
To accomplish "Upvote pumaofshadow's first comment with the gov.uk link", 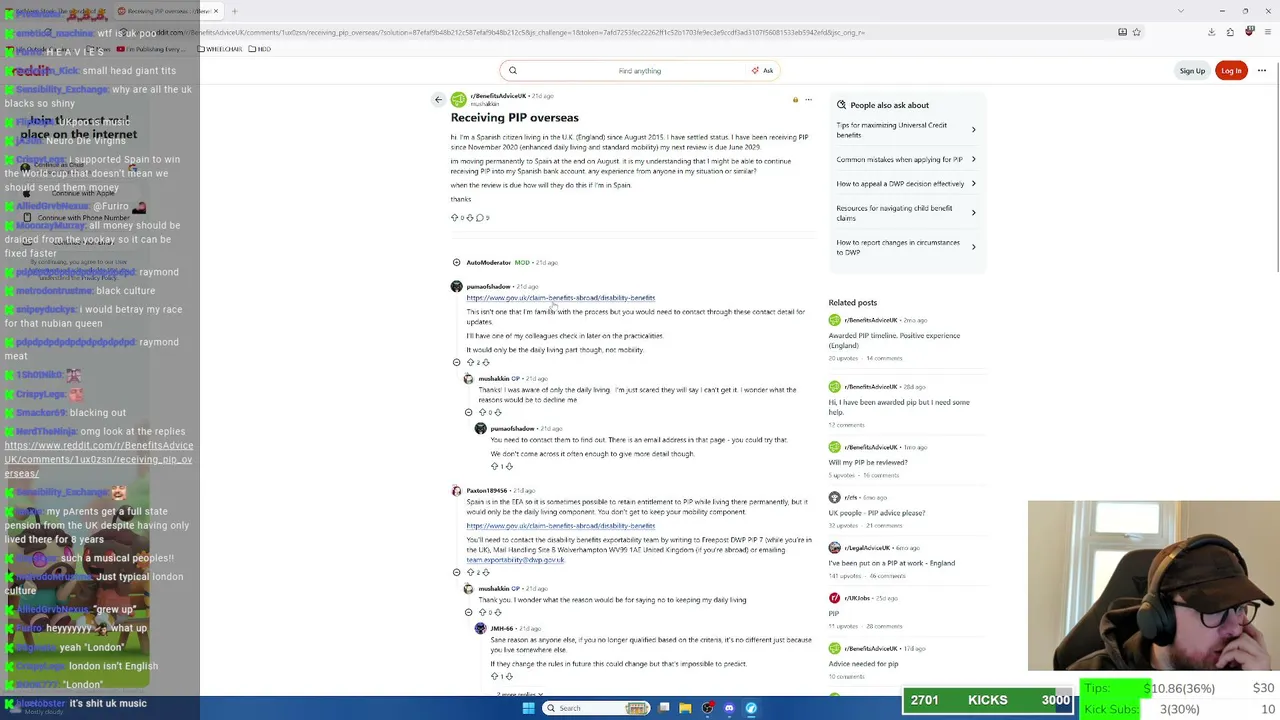I will 470,362.
